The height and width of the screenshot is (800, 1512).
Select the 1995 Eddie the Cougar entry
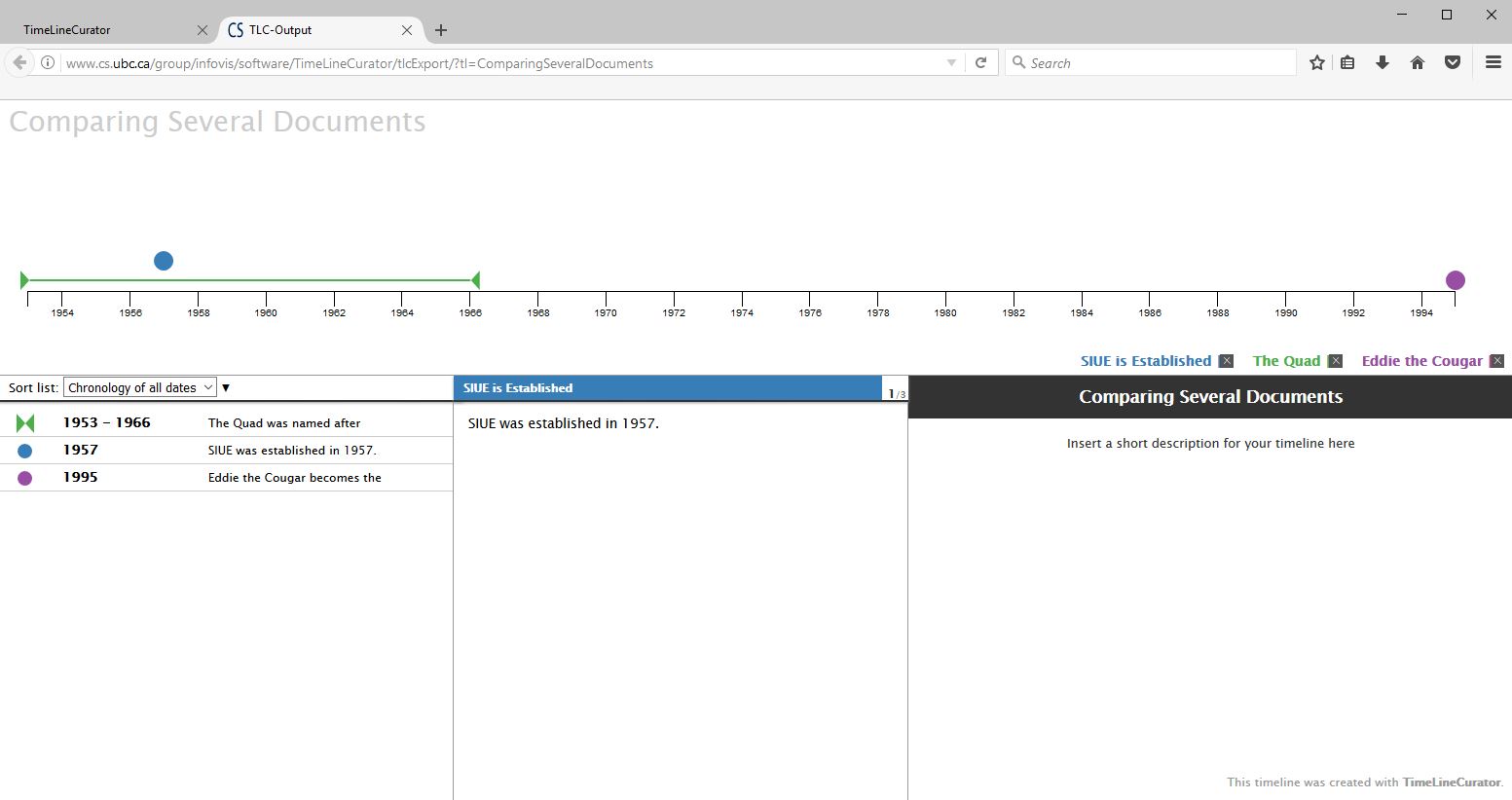click(x=226, y=478)
